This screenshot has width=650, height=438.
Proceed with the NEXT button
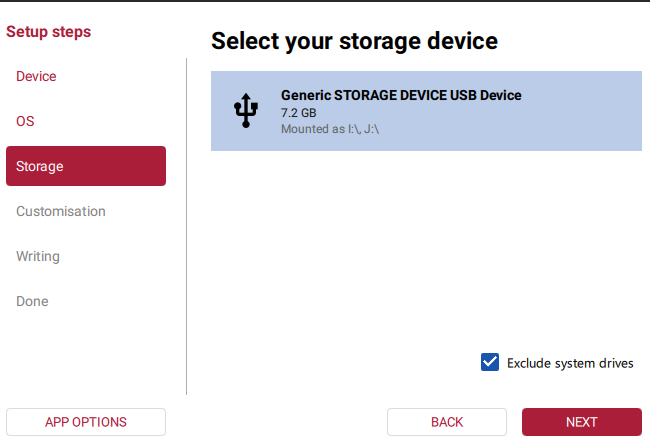click(581, 422)
